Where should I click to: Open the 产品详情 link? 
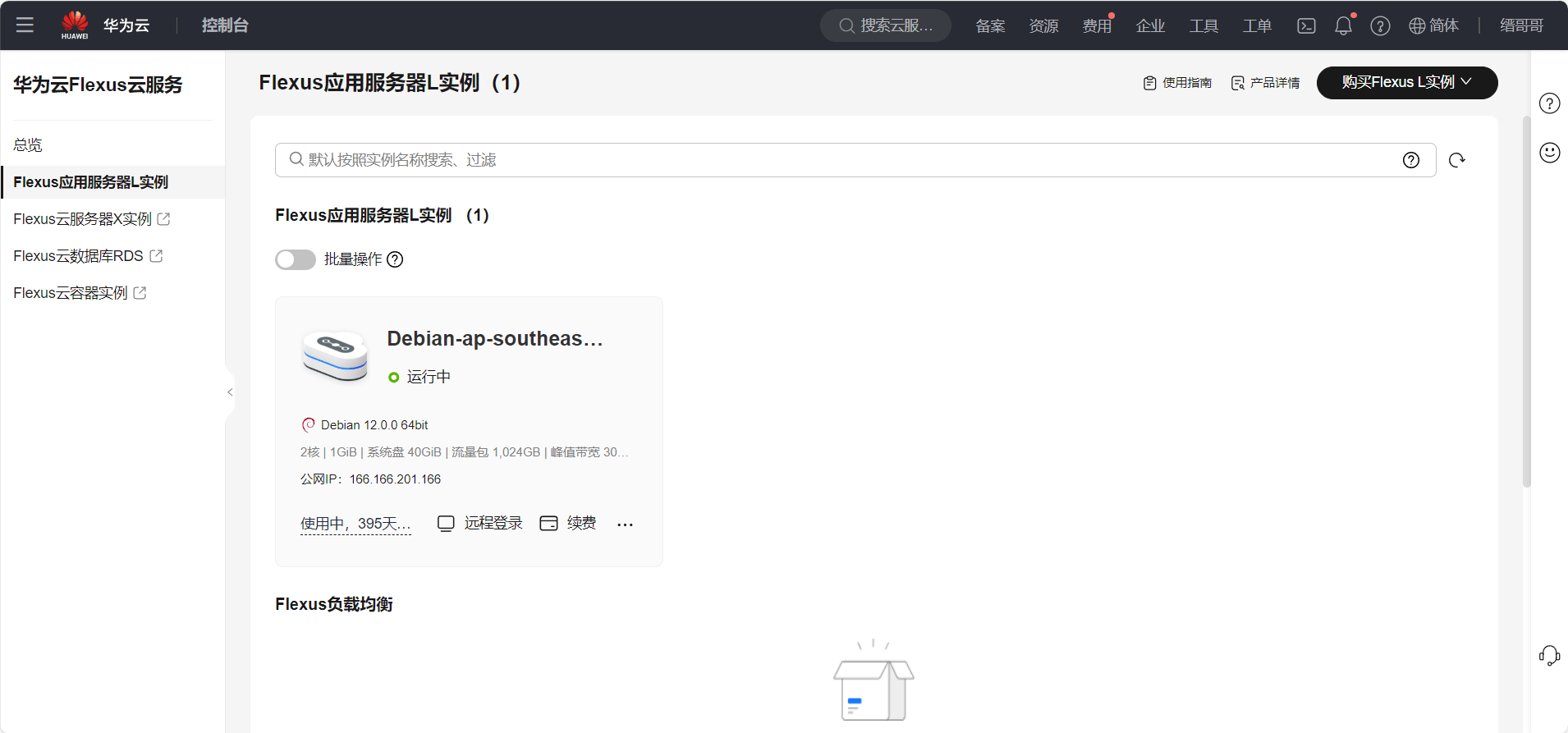click(x=1275, y=83)
